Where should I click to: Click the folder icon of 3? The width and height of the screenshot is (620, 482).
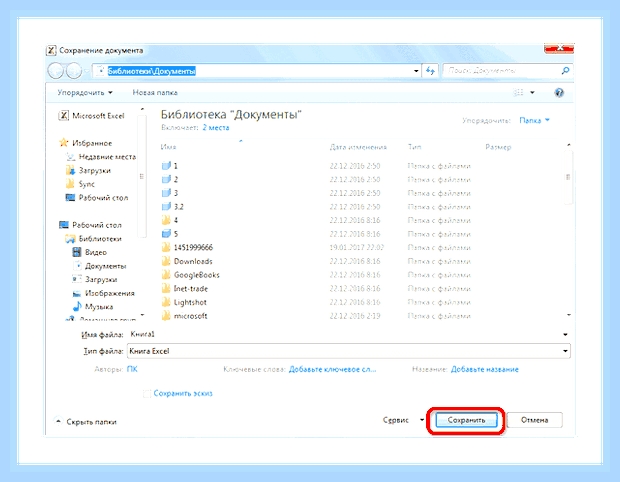pyautogui.click(x=166, y=193)
